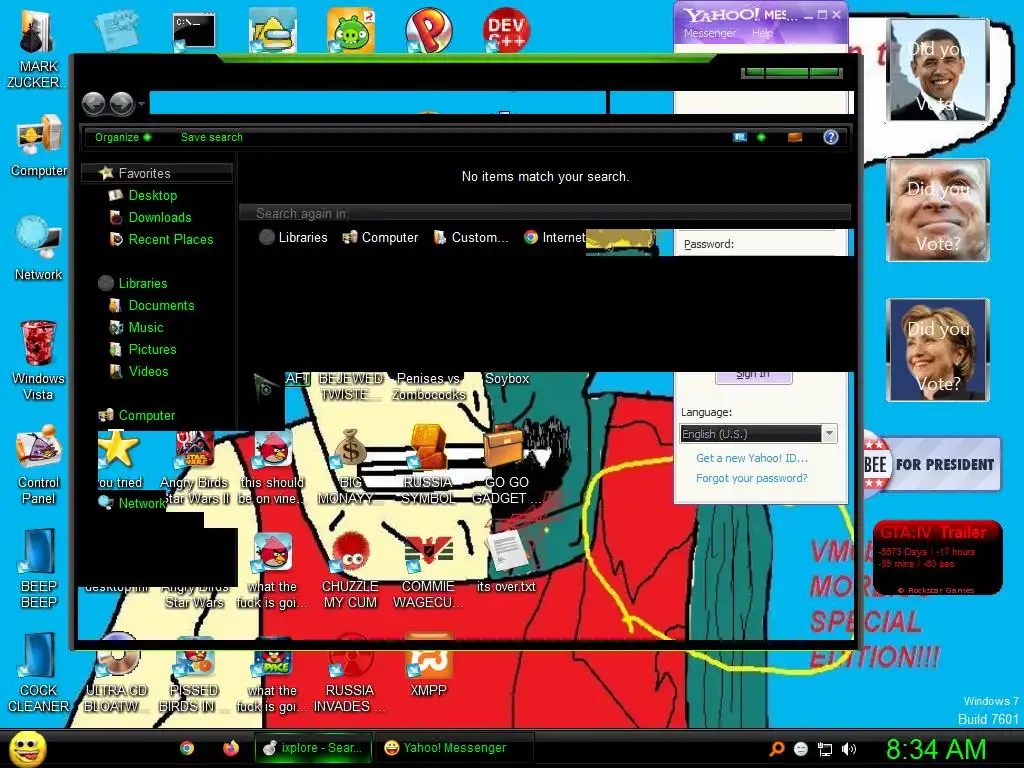Image resolution: width=1024 pixels, height=768 pixels.
Task: Open the COCK CLEANER desktop shortcut
Action: pos(39,673)
